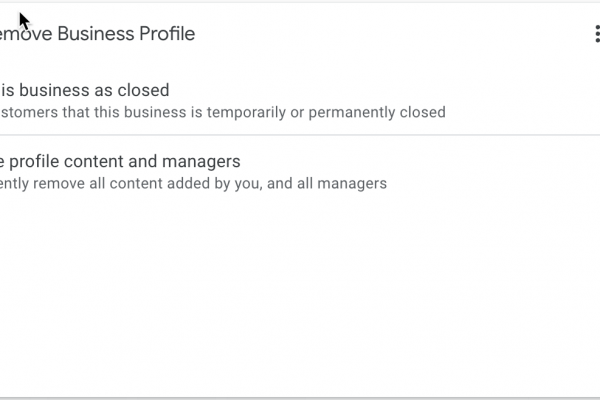Open the three-dot more options menu
This screenshot has height=400, width=600.
596,34
